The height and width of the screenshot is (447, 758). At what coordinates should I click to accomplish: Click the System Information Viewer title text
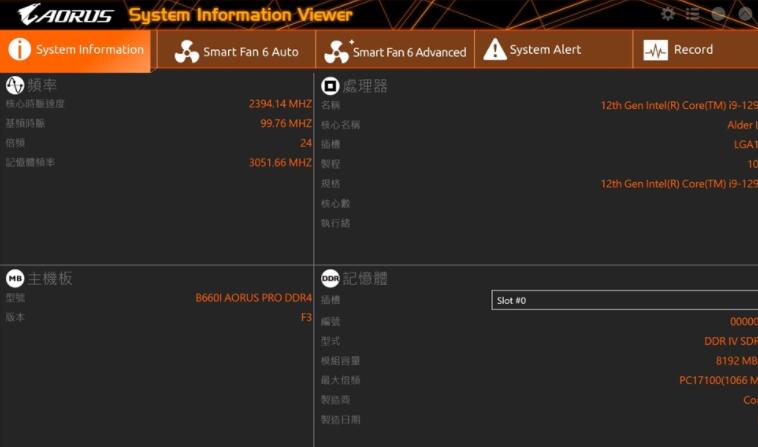[x=240, y=15]
